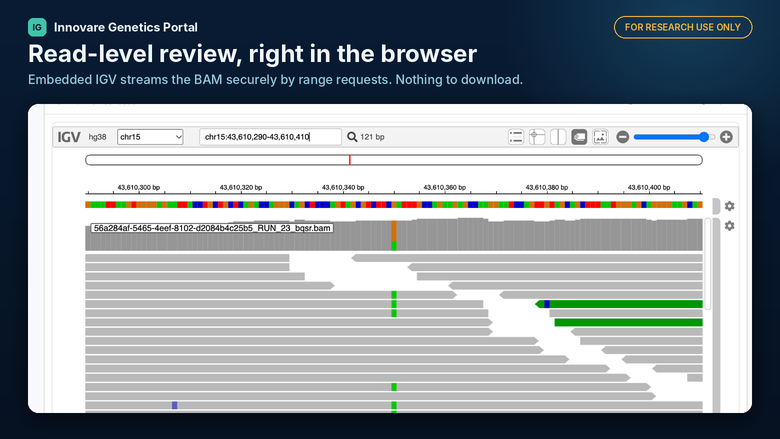Toggle track labels visibility
The height and width of the screenshot is (439, 780).
(579, 137)
